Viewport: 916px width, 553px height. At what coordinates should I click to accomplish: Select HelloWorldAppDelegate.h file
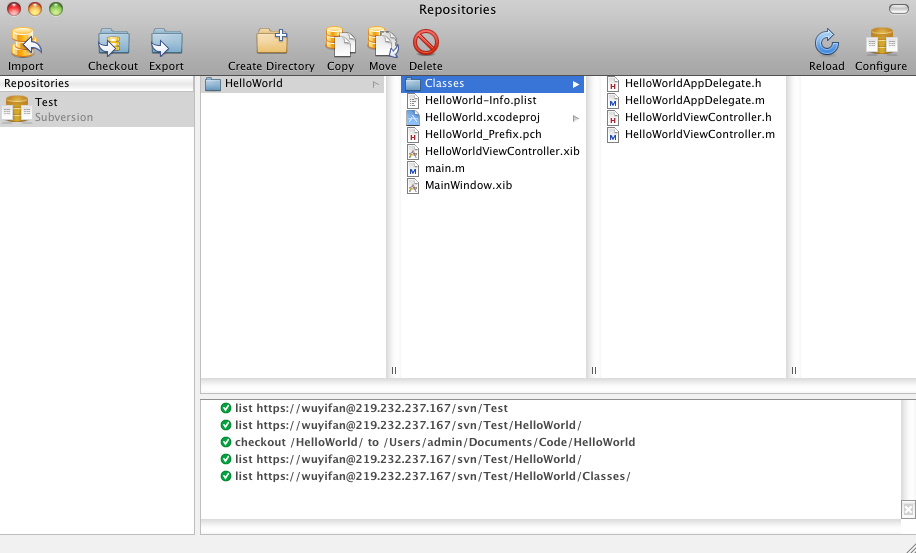tap(693, 84)
